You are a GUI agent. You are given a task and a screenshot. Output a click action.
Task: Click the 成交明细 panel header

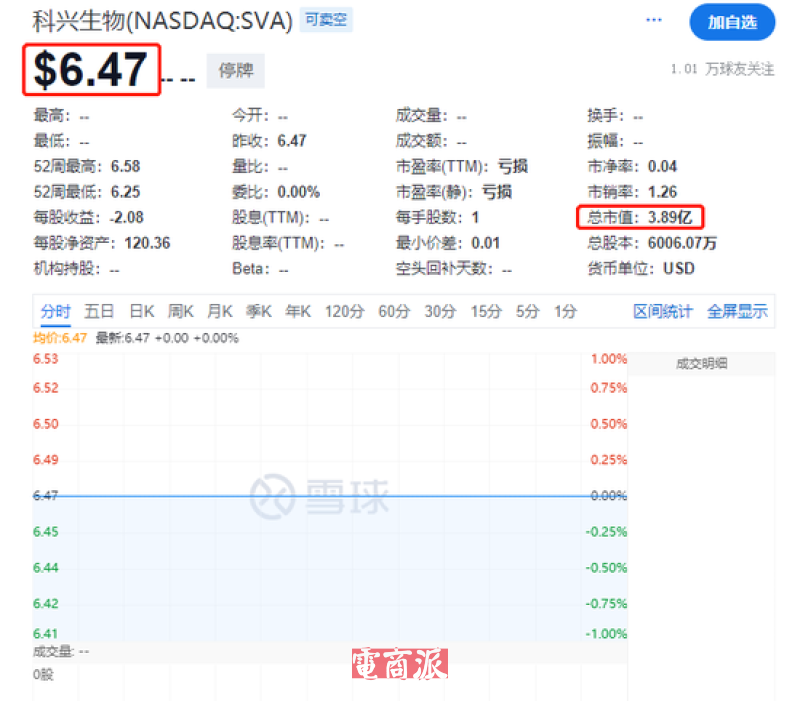702,363
